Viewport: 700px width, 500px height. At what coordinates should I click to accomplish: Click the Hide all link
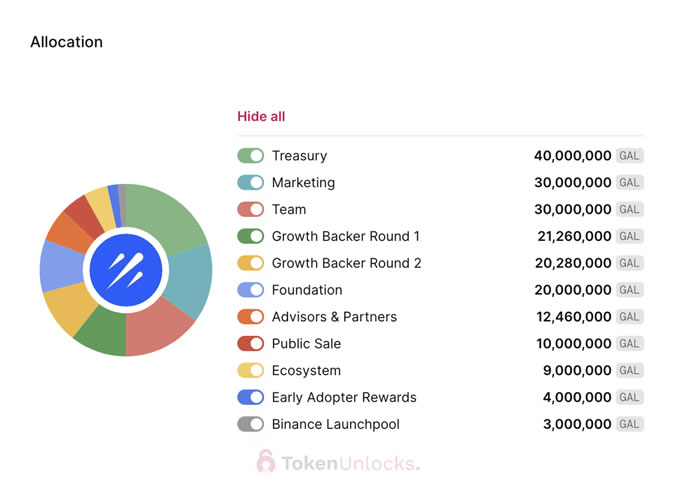pos(261,116)
